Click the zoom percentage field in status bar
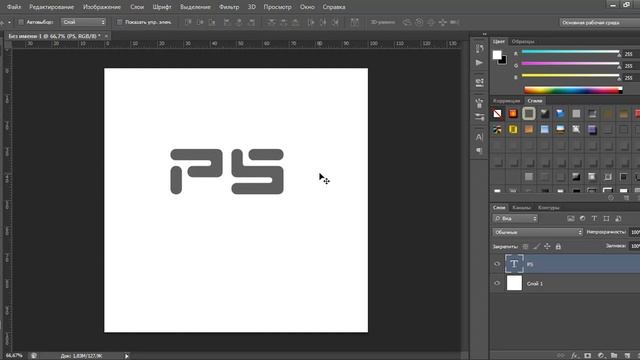This screenshot has width=640, height=360. (x=14, y=356)
